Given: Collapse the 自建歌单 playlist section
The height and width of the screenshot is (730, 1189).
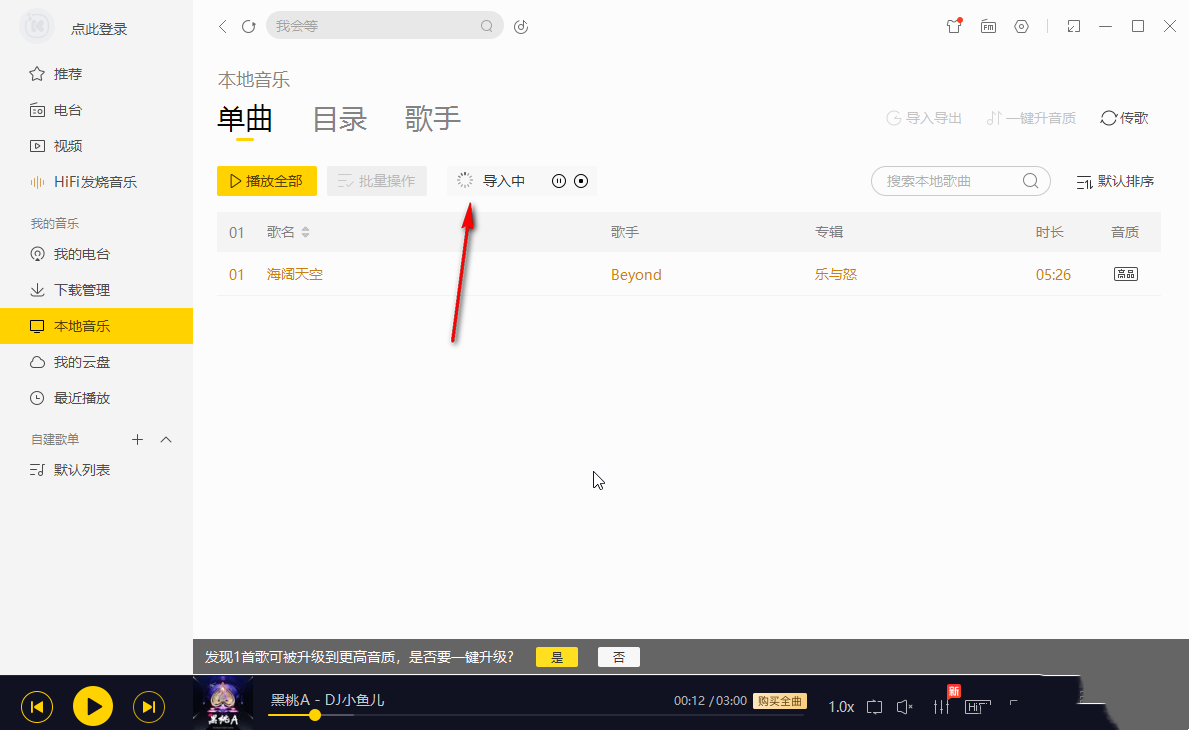Looking at the screenshot, I should click(x=166, y=439).
